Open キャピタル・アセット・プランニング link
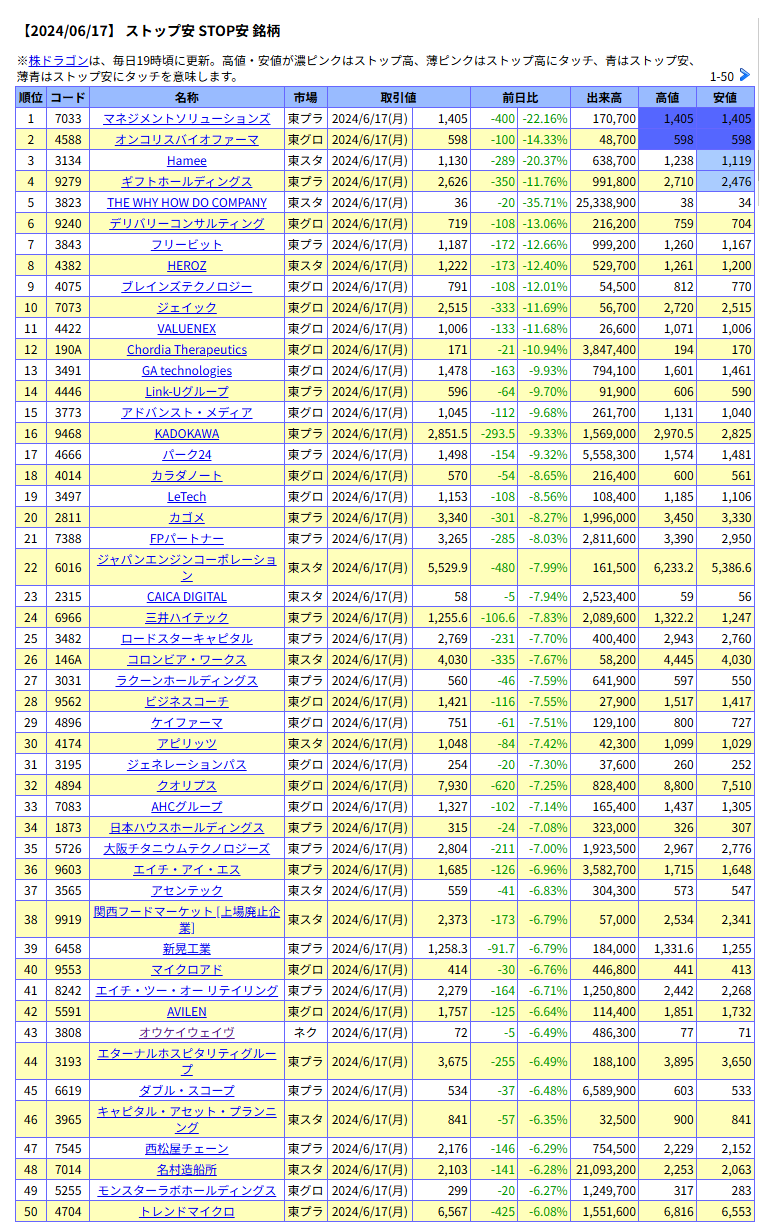The height and width of the screenshot is (1228, 759). 187,1119
